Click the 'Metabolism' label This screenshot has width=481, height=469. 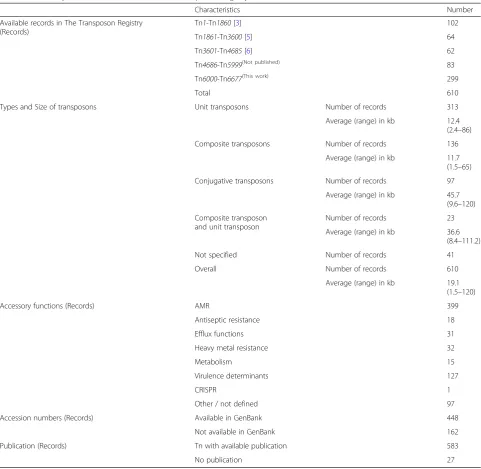213,362
